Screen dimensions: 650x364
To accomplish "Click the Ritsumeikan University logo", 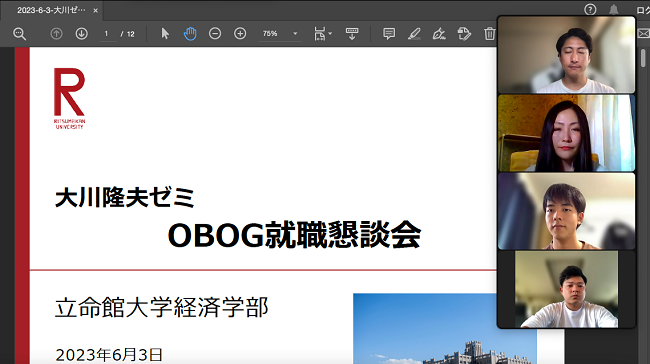I will tap(69, 98).
